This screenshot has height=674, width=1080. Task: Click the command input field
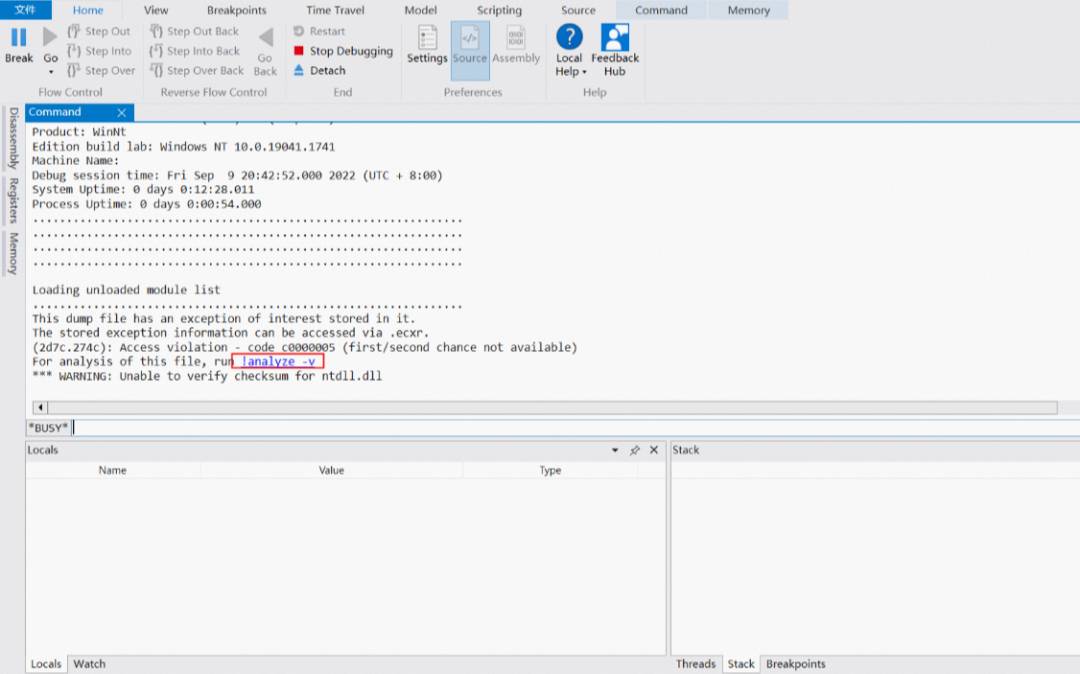pyautogui.click(x=576, y=428)
